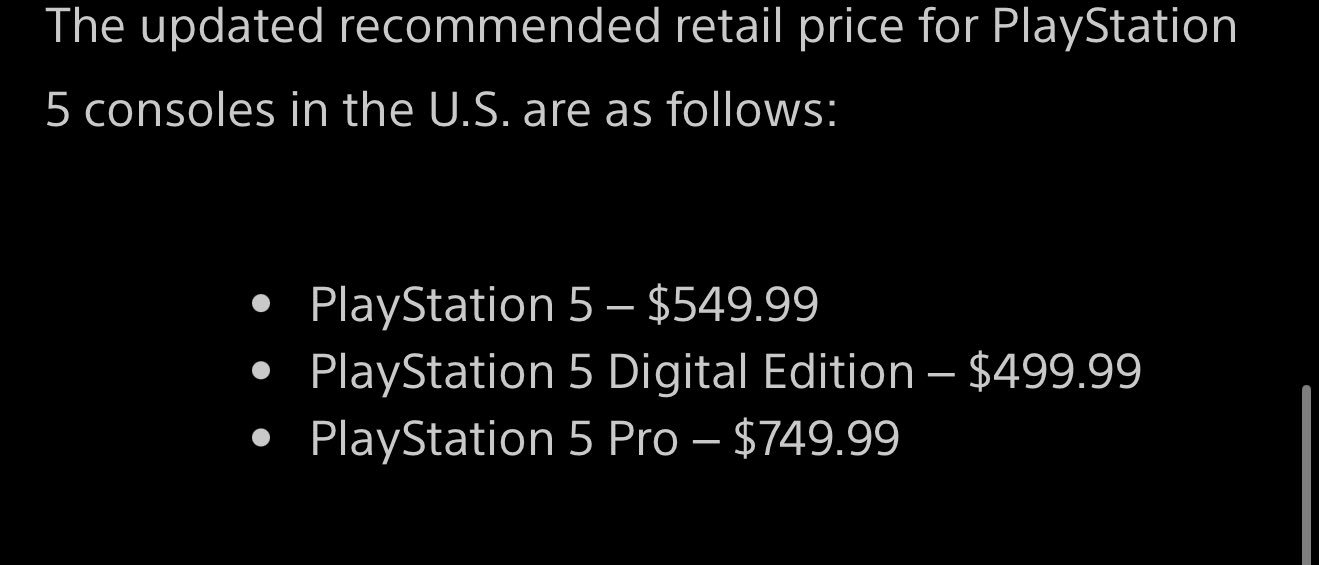The height and width of the screenshot is (565, 1319).
Task: Click "PlayStation" at the end of the first line
Action: (1115, 27)
